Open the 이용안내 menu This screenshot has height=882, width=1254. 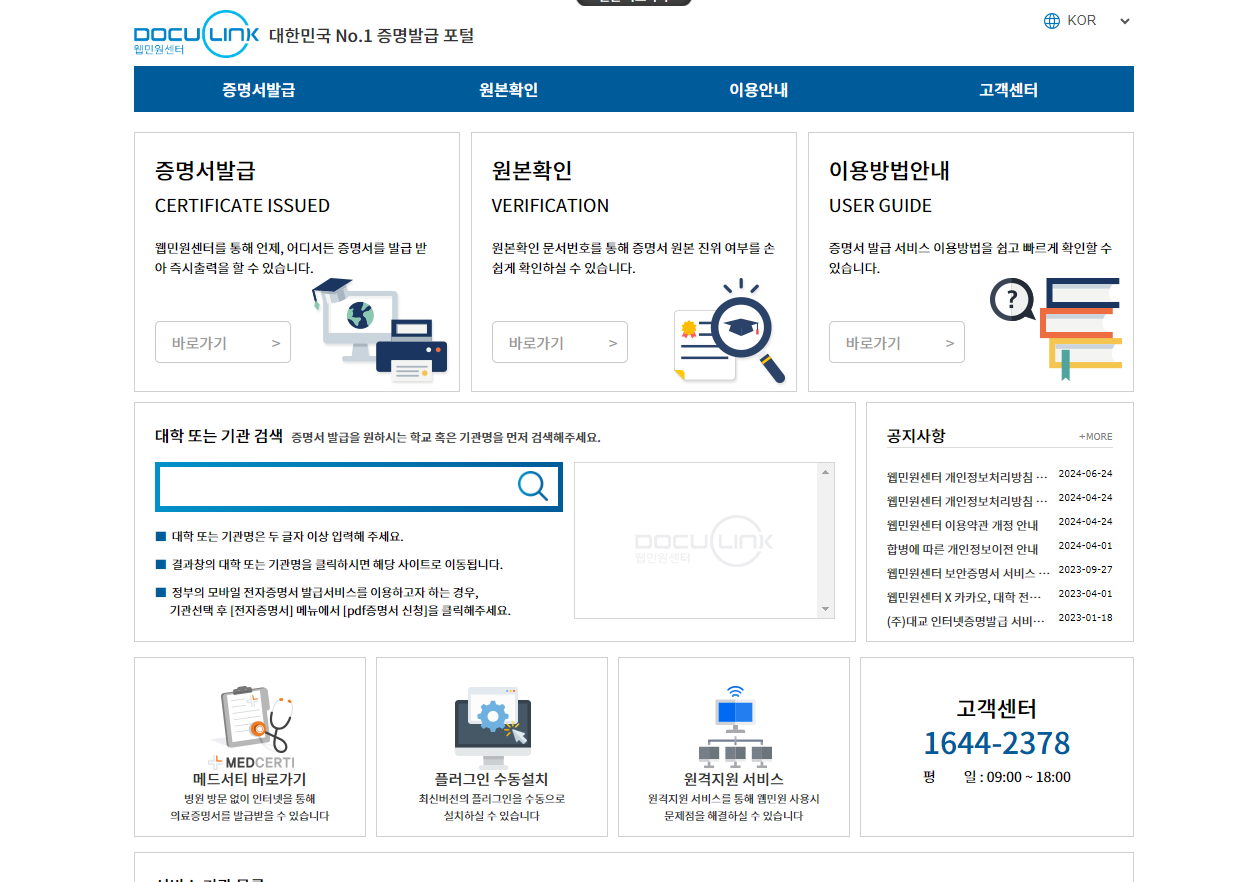click(x=757, y=89)
